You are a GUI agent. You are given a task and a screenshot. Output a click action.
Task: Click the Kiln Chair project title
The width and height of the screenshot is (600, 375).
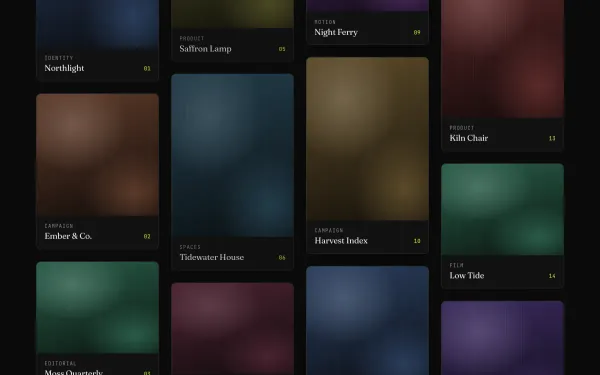click(x=469, y=138)
